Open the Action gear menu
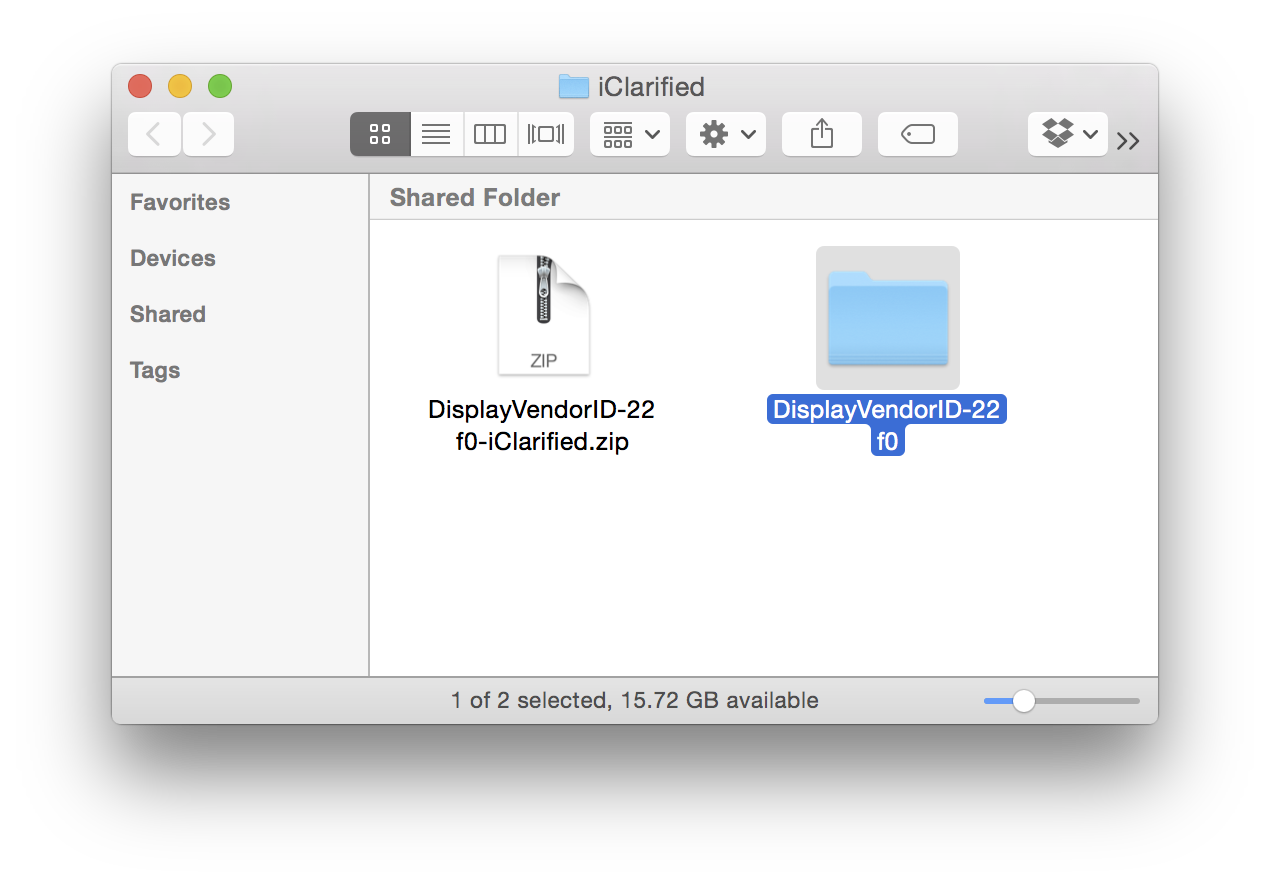Image resolution: width=1270 pixels, height=884 pixels. (726, 134)
